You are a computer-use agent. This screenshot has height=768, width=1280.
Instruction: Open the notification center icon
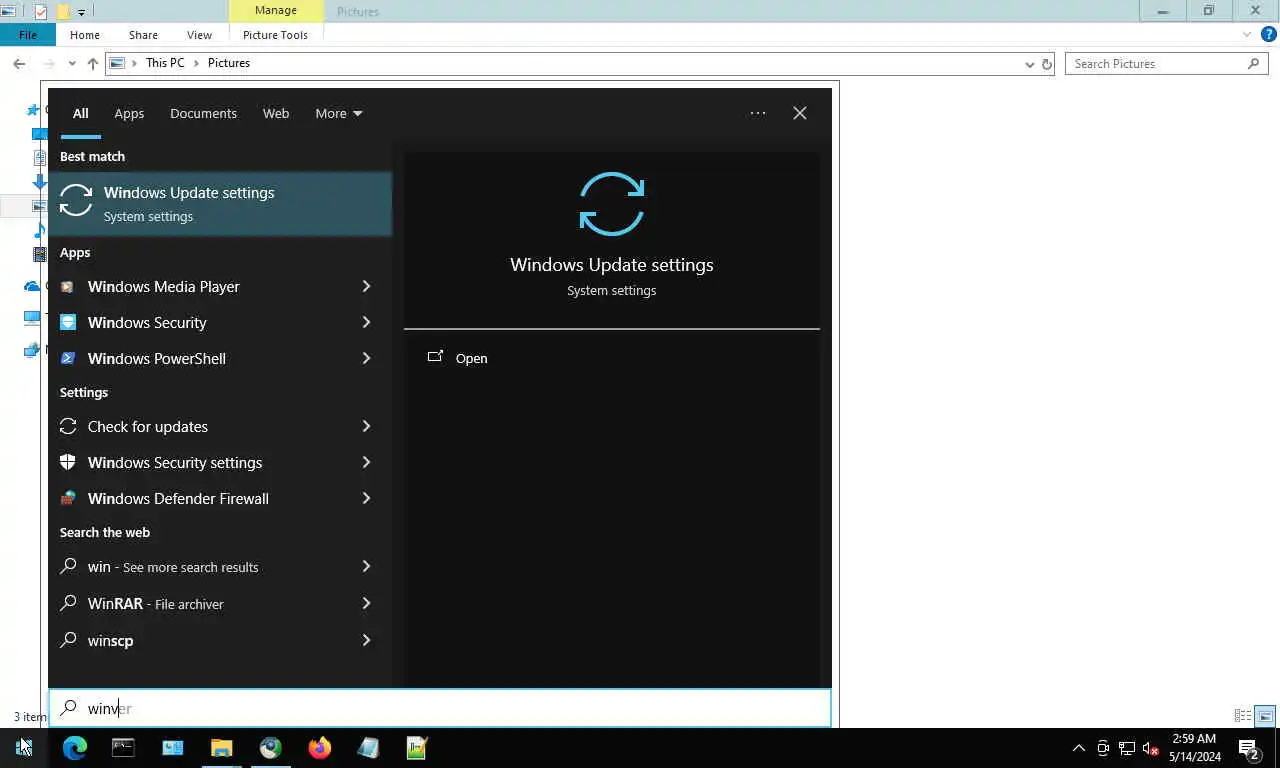(1248, 748)
